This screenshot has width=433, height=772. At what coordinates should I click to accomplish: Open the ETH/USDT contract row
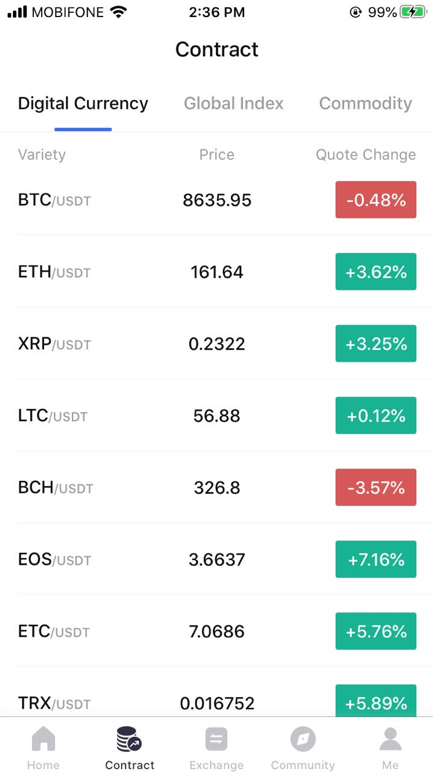pos(217,272)
